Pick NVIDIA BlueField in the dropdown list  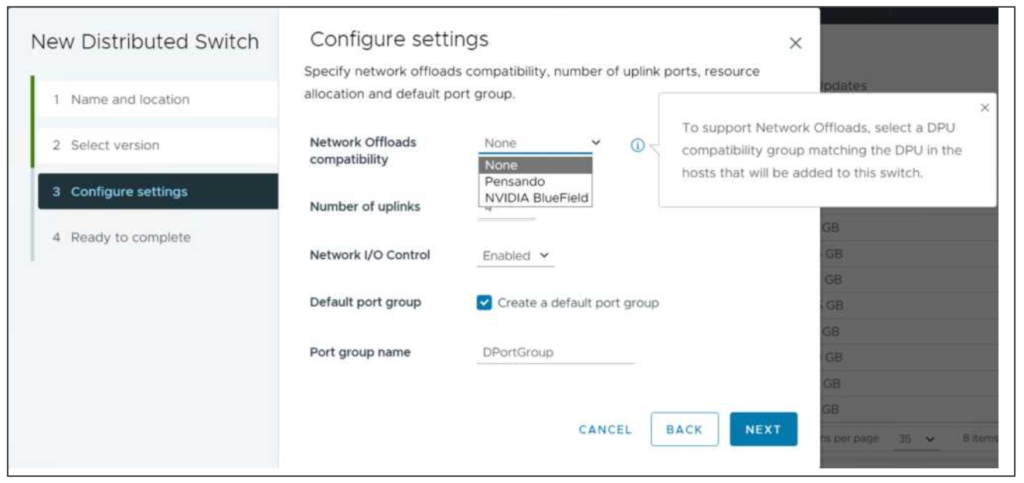(x=536, y=198)
